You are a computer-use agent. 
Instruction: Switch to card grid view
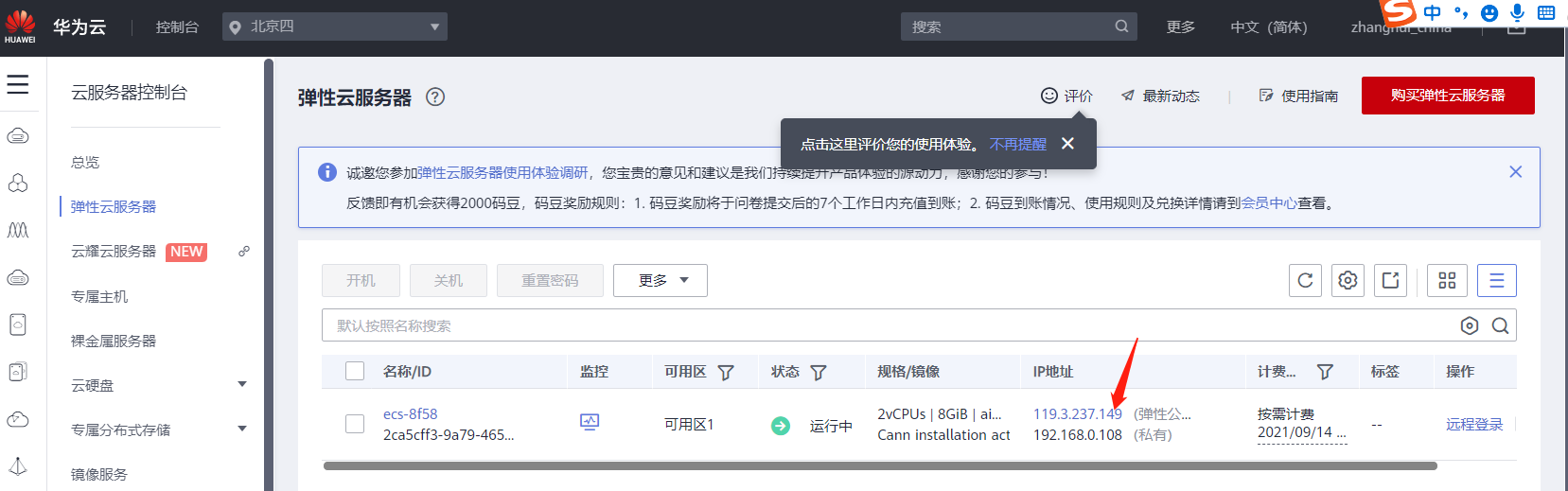[1447, 280]
